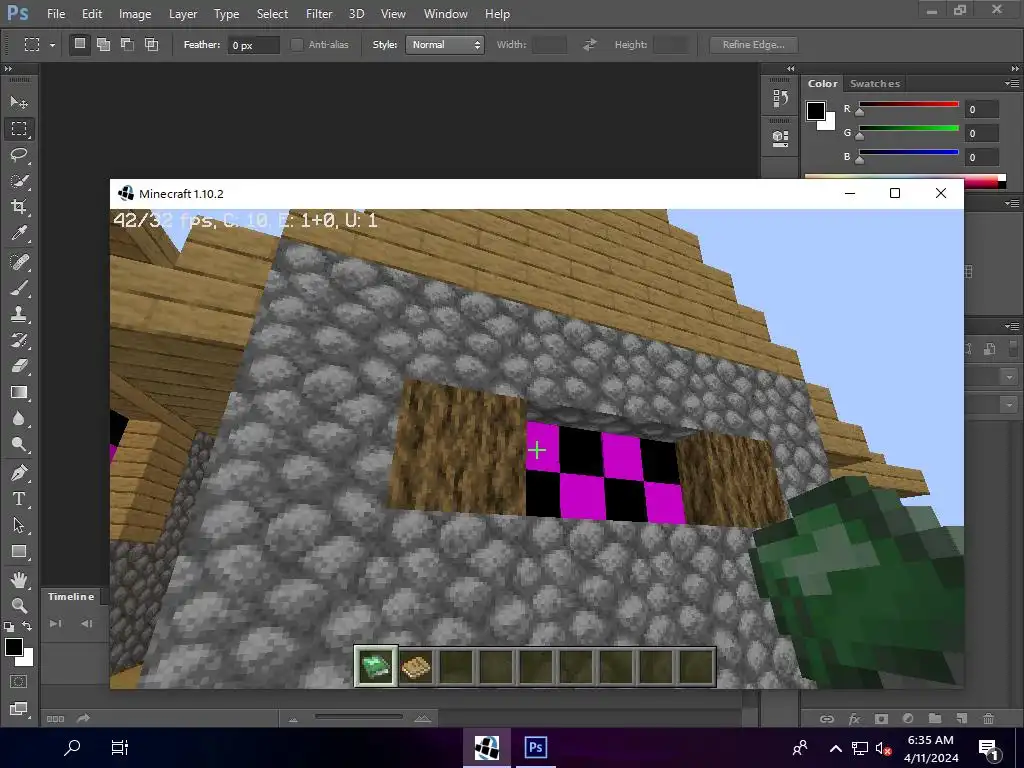This screenshot has width=1024, height=768.
Task: Select the Lasso tool
Action: 19,155
